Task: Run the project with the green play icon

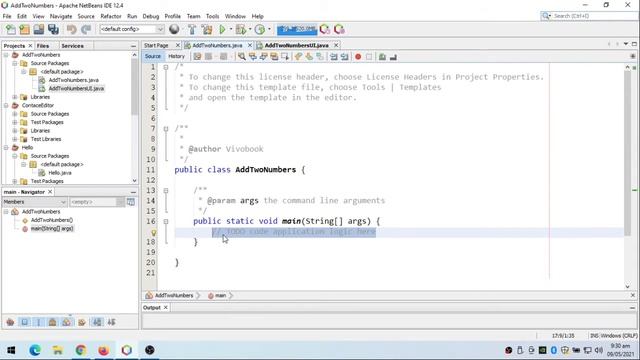Action: pyautogui.click(x=222, y=29)
